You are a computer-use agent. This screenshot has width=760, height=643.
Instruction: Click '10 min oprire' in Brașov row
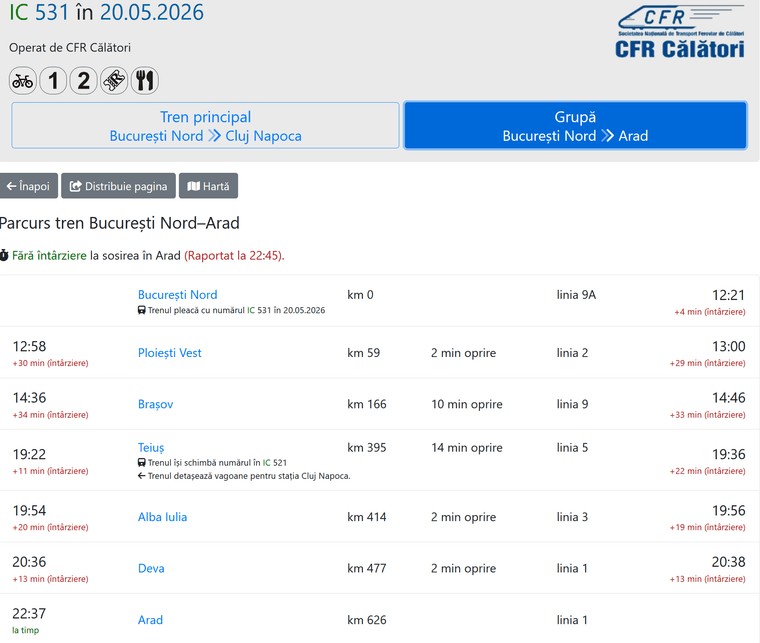(467, 404)
